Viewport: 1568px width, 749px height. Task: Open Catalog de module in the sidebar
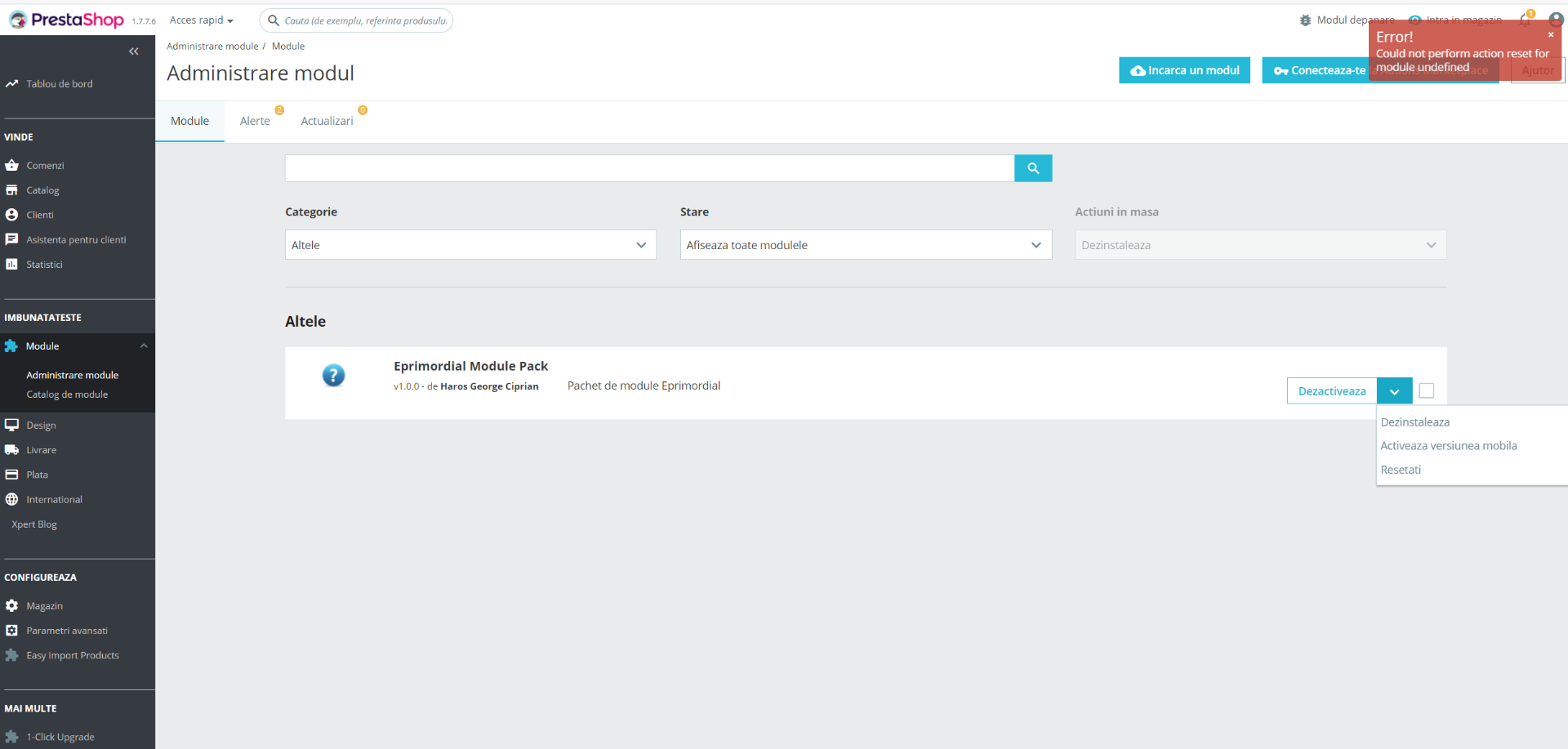67,395
